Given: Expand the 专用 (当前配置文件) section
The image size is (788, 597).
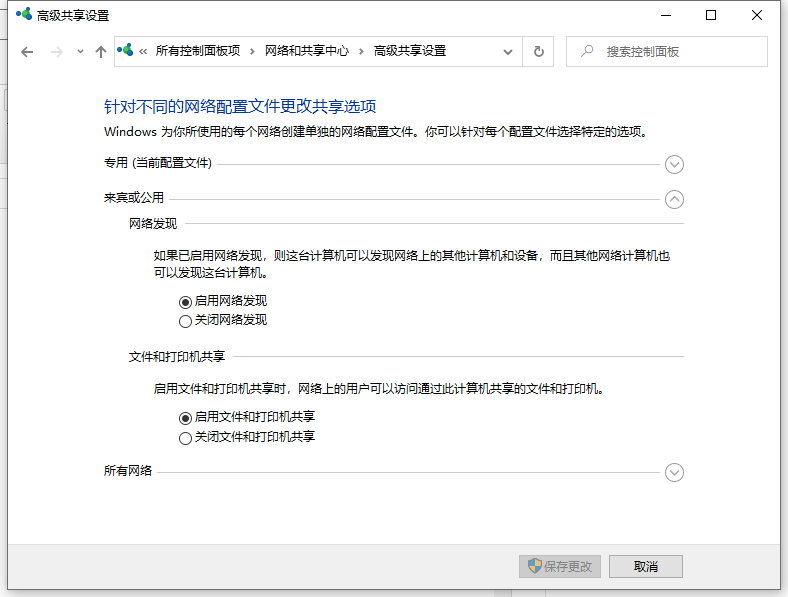Looking at the screenshot, I should (674, 164).
